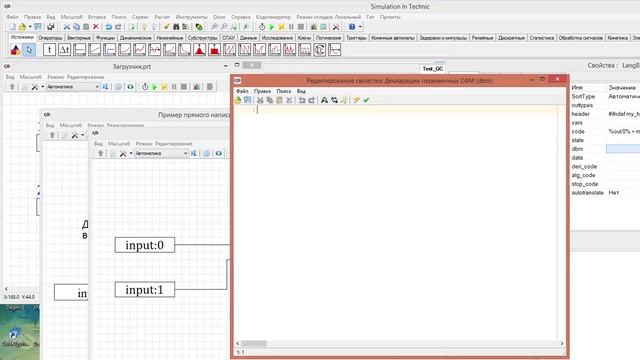Open new-file dropdown arrow in main toolbar
The height and width of the screenshot is (360, 640).
tap(30, 27)
